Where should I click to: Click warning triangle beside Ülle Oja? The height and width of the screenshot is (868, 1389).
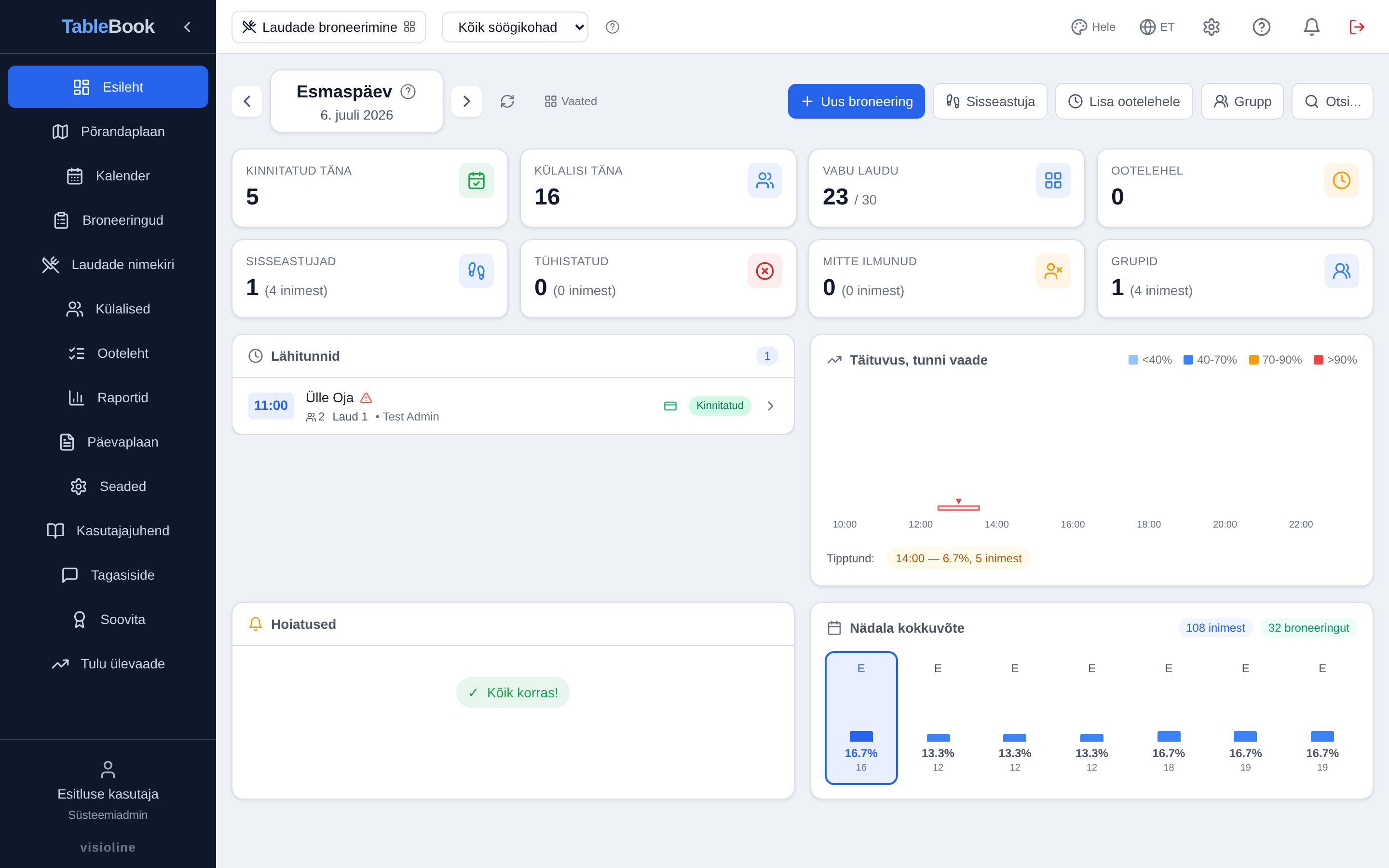[366, 398]
